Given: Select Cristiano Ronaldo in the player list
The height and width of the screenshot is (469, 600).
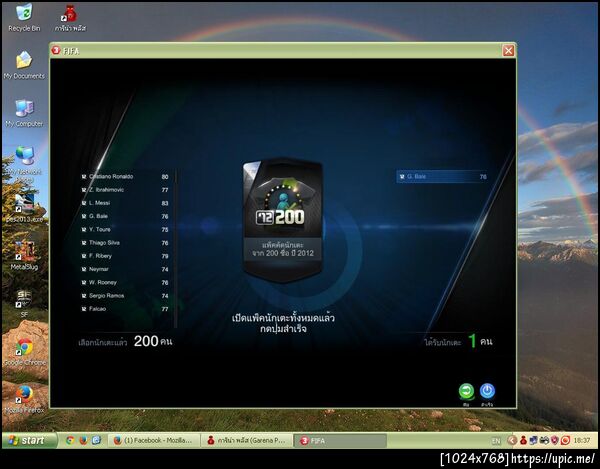Looking at the screenshot, I should [x=125, y=176].
